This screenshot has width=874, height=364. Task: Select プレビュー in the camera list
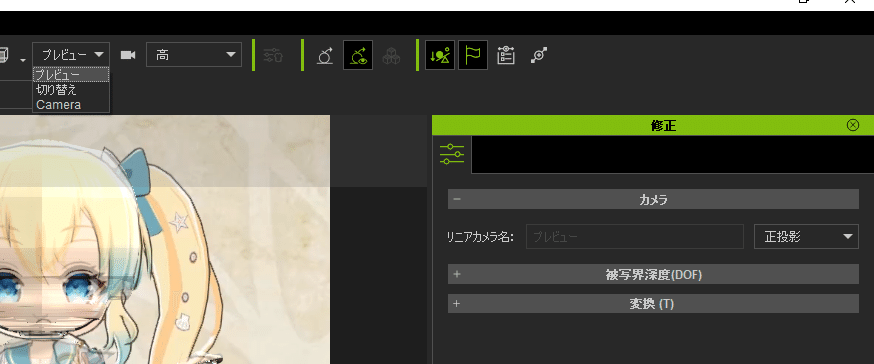tap(71, 75)
